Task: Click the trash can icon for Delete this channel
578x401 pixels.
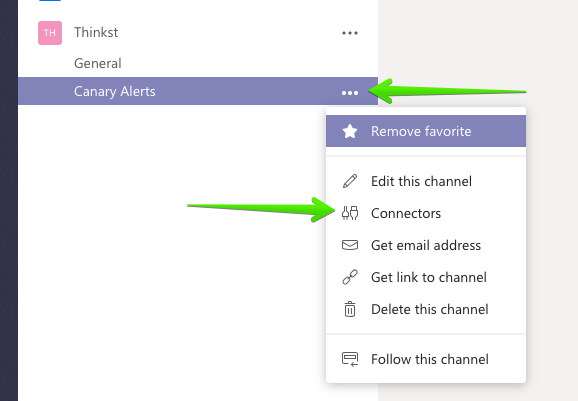Action: pos(350,309)
